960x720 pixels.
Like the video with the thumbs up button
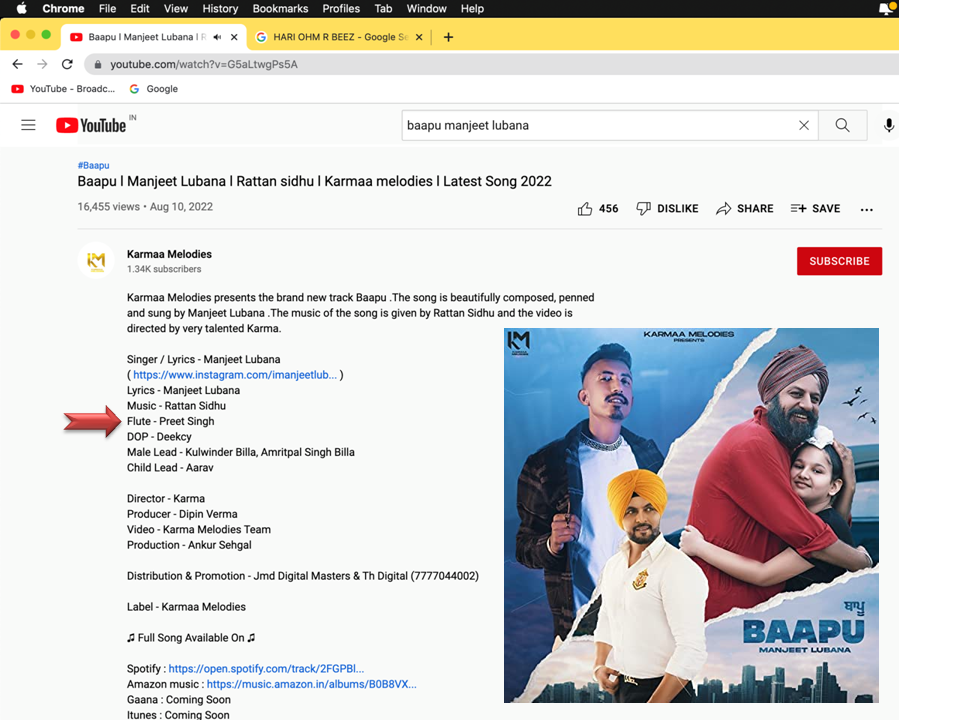pyautogui.click(x=585, y=209)
